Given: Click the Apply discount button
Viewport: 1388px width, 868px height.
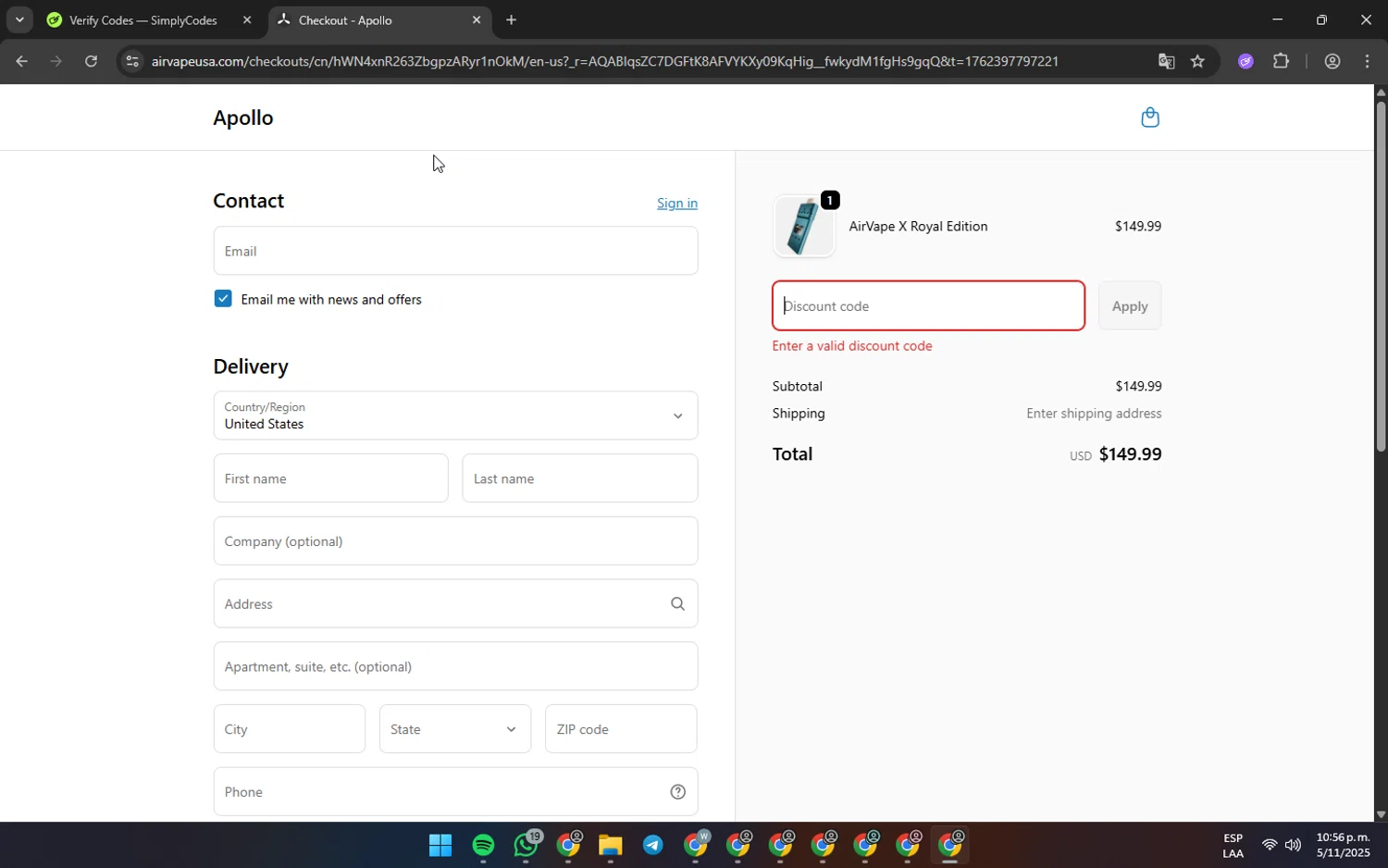Looking at the screenshot, I should click(1130, 306).
